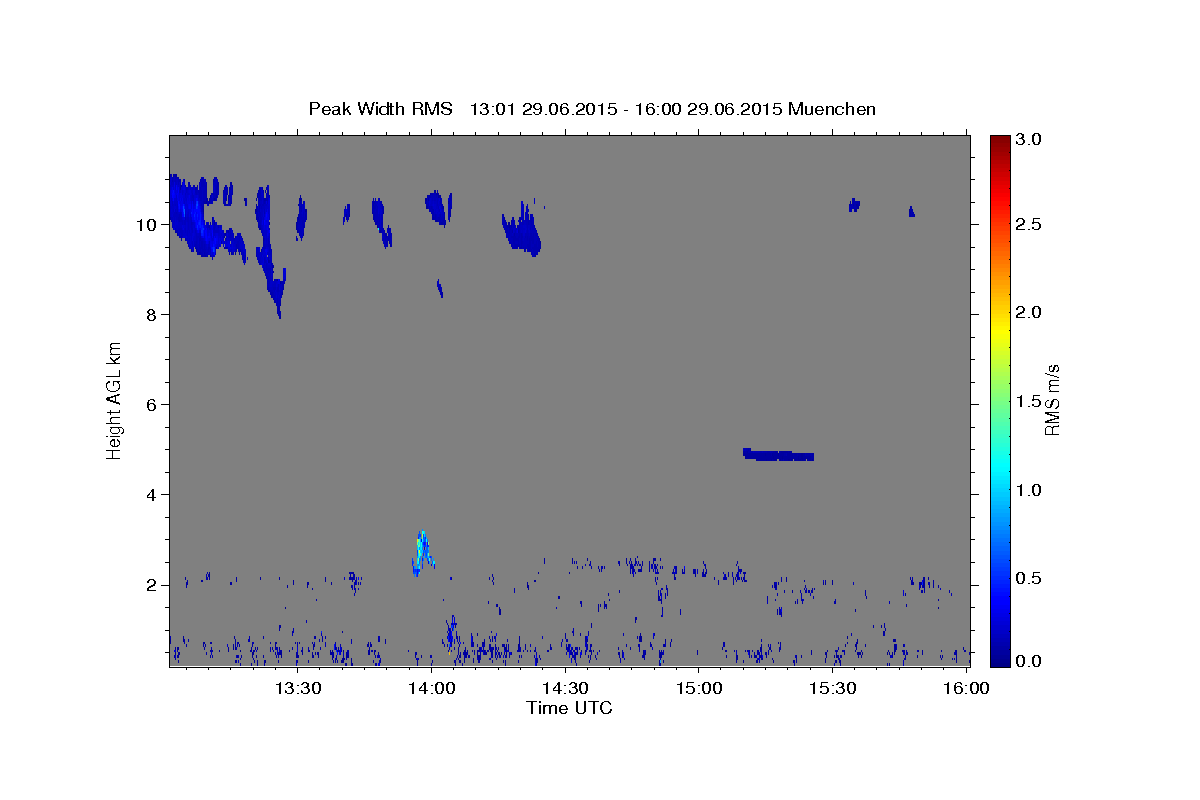Click the height tick label 8

pos(153,315)
